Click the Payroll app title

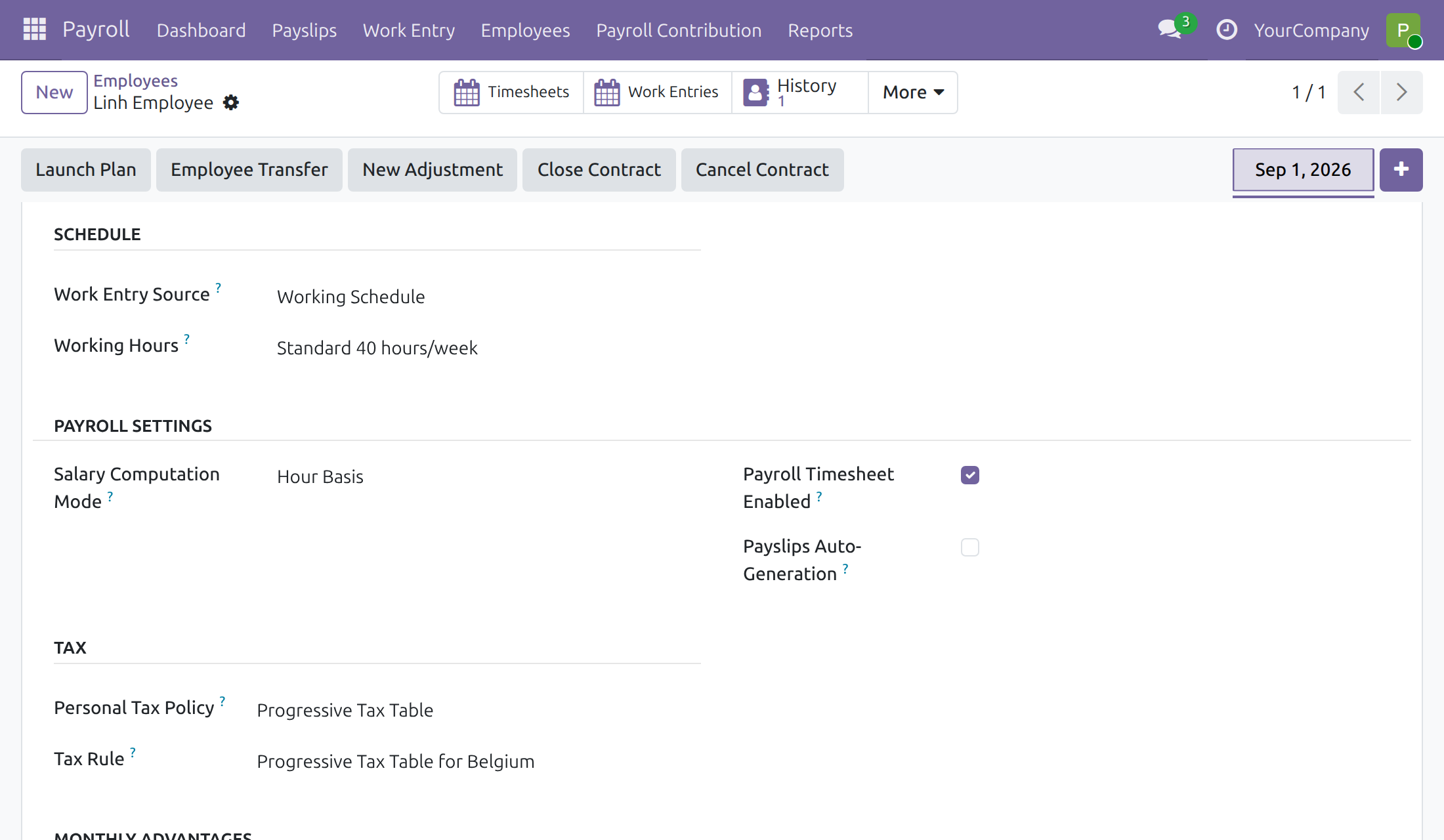coord(96,30)
